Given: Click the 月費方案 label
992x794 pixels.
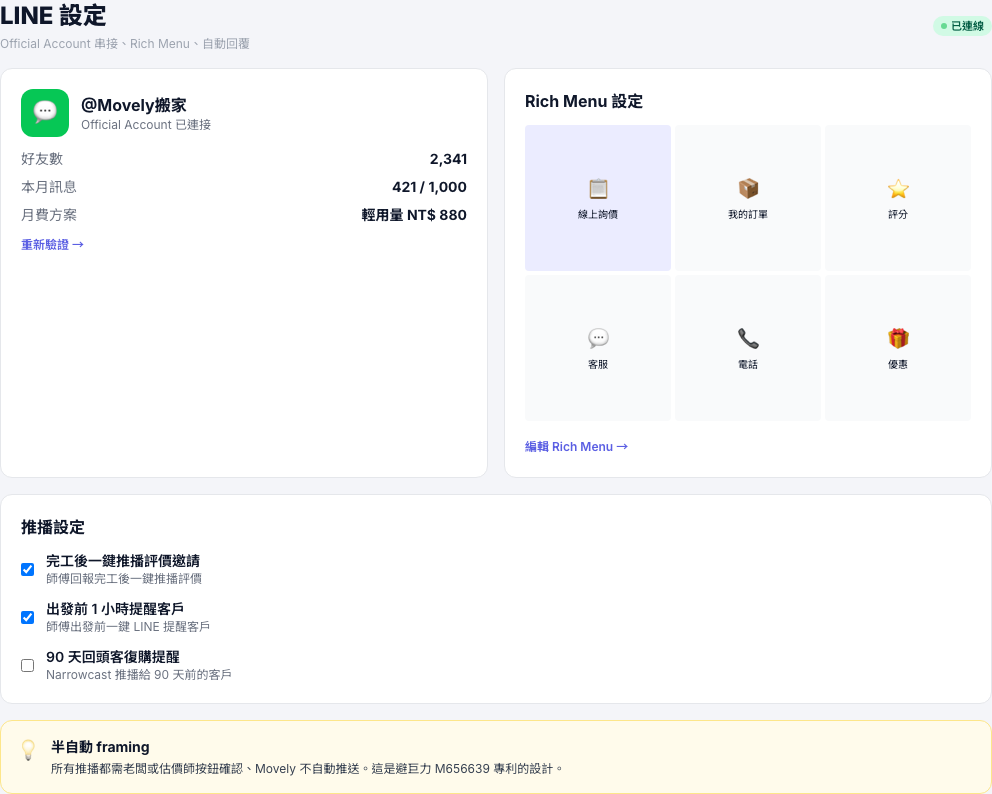Looking at the screenshot, I should 49,214.
